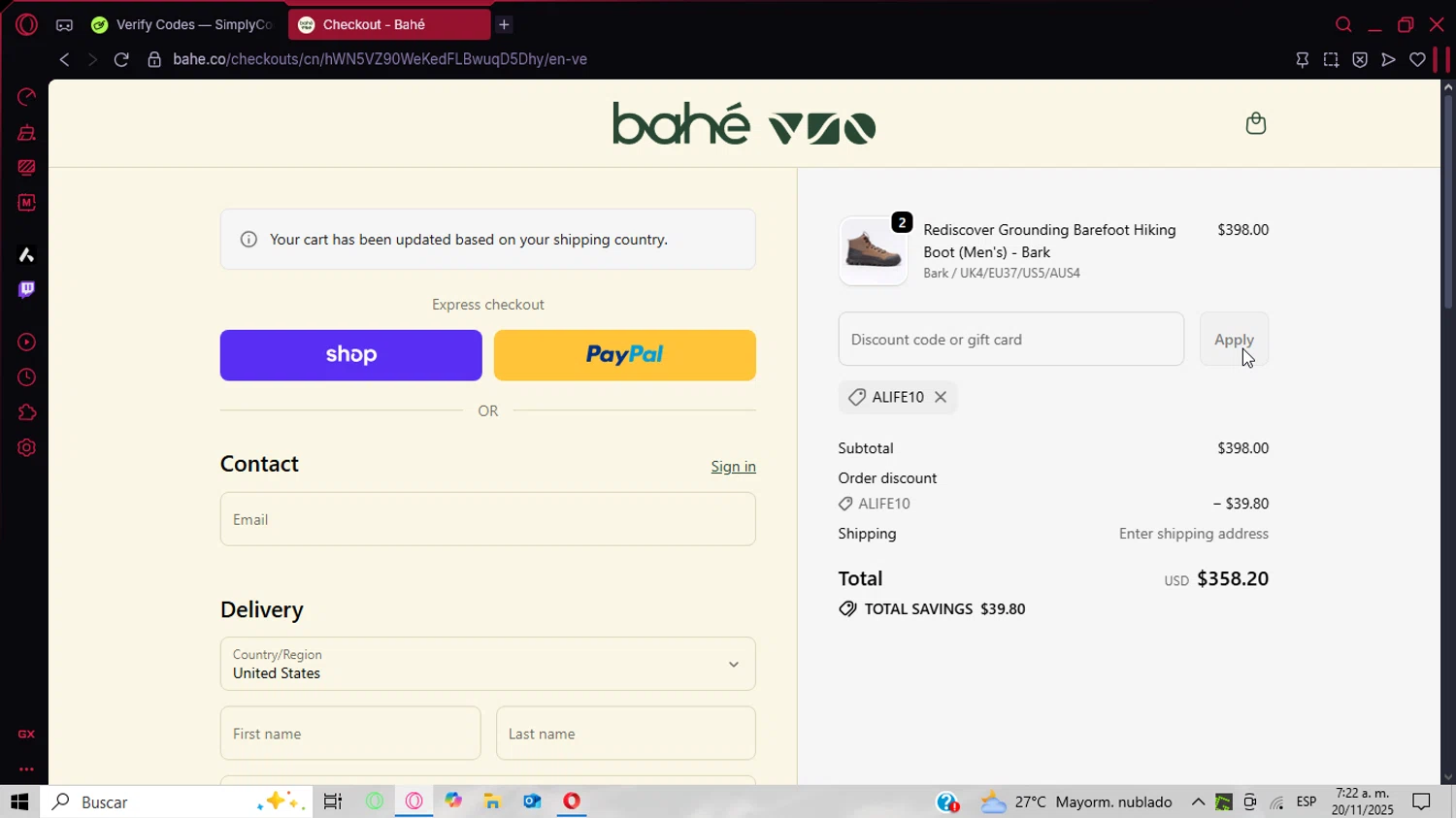Open the Windows Start menu
Image resolution: width=1456 pixels, height=818 pixels.
point(19,802)
